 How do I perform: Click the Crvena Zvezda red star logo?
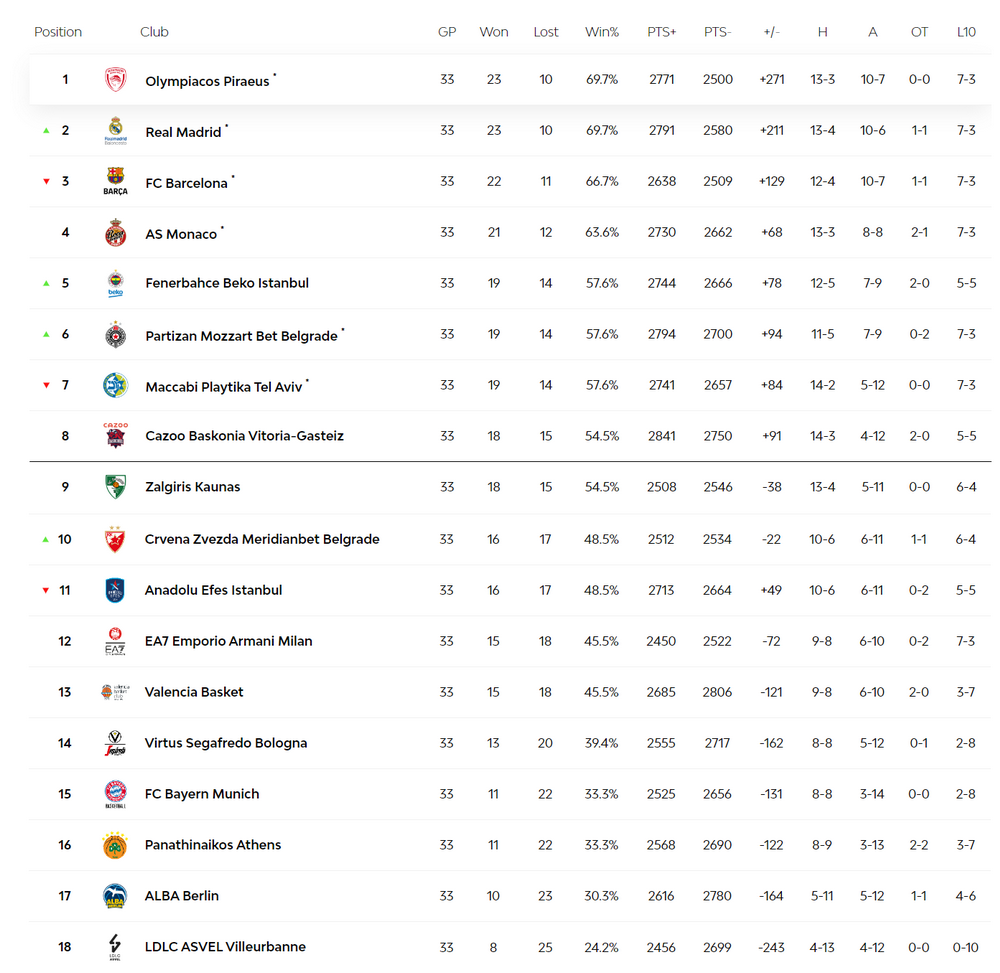(x=115, y=539)
